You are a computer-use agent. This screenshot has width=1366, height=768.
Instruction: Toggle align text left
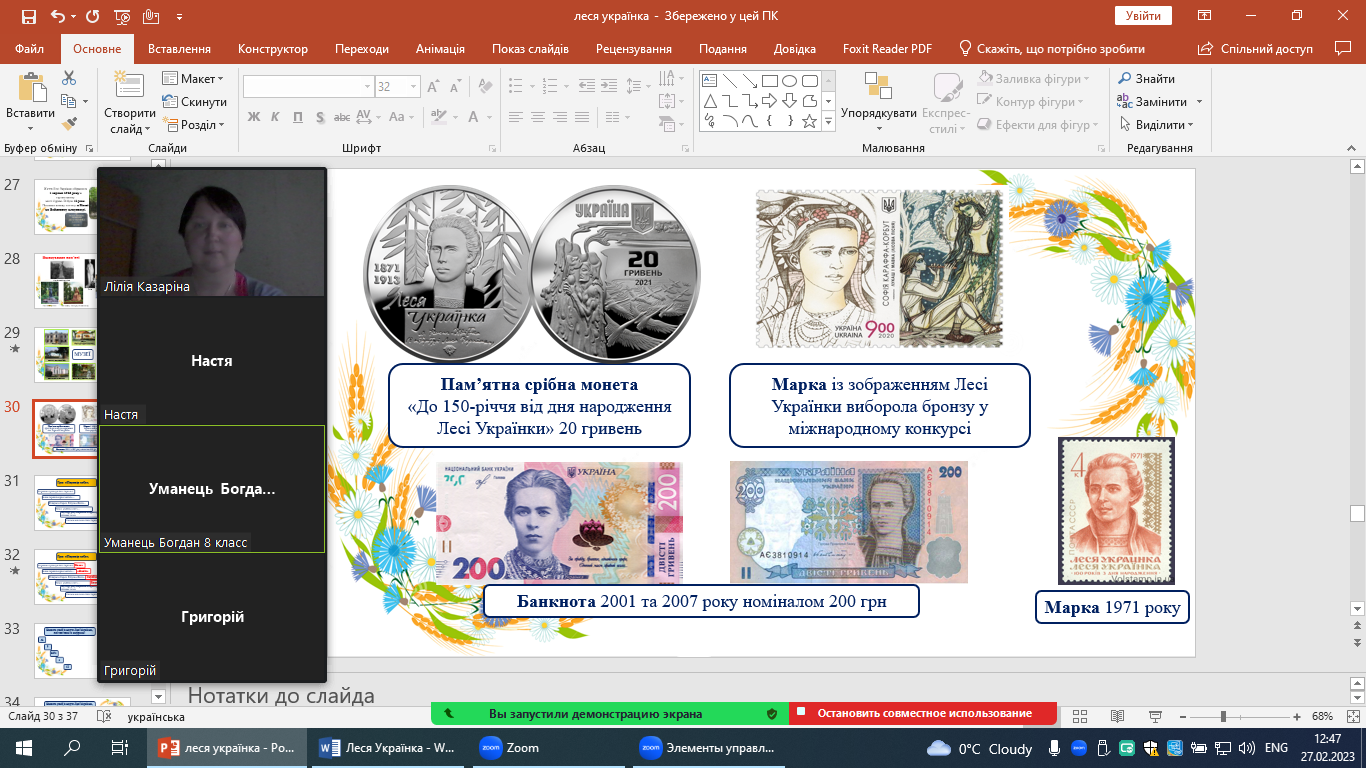click(x=518, y=117)
